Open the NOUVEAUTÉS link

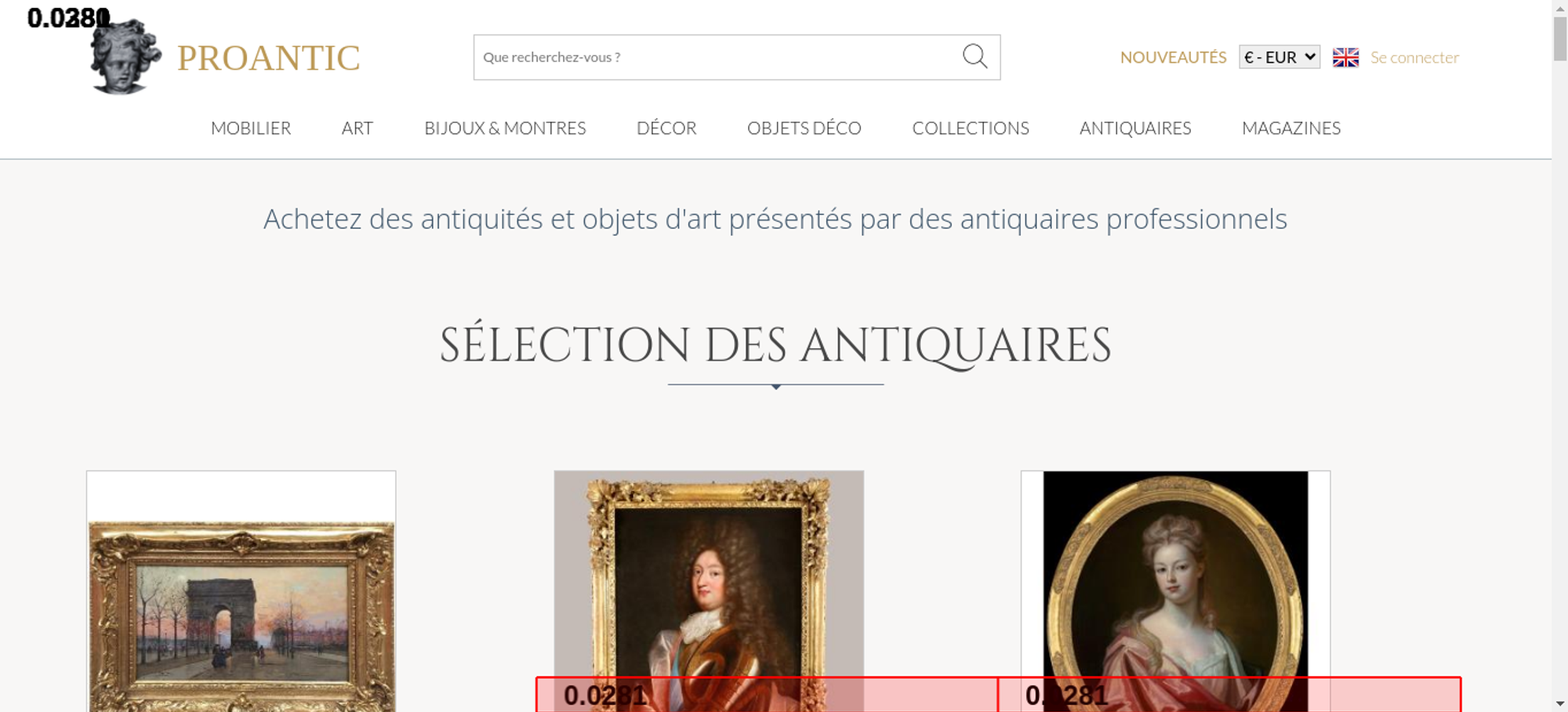pyautogui.click(x=1173, y=57)
